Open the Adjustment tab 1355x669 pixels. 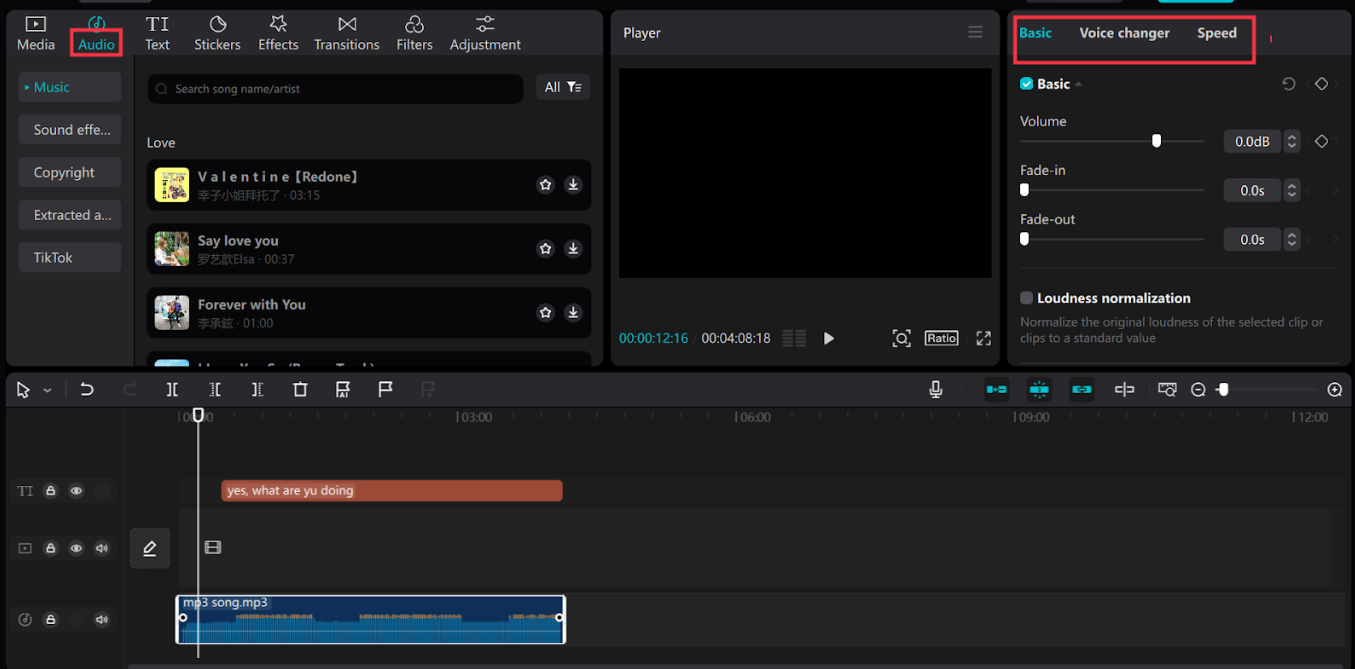(485, 33)
